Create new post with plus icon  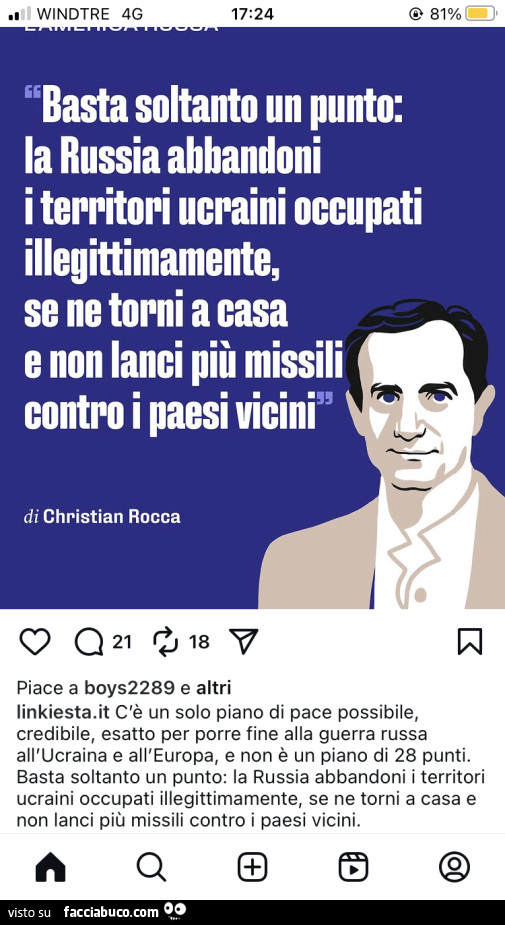[252, 868]
